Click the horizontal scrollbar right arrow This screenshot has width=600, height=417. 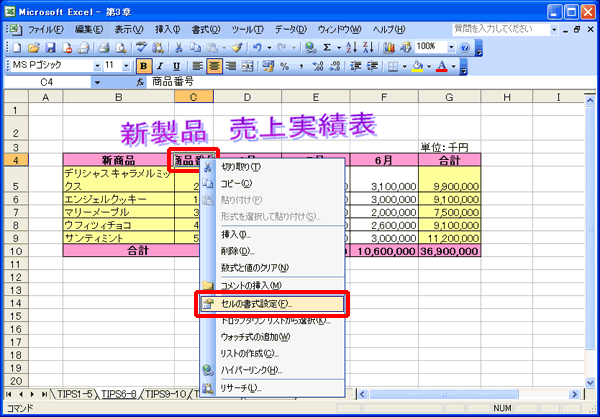coord(574,394)
